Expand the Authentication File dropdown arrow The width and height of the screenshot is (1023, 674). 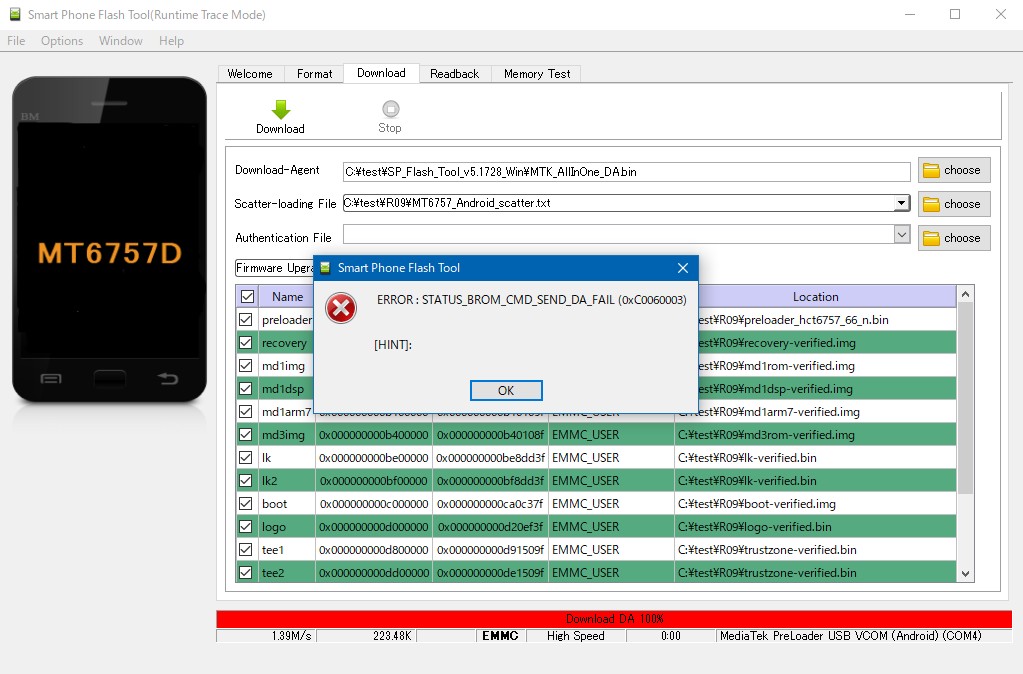click(x=902, y=234)
